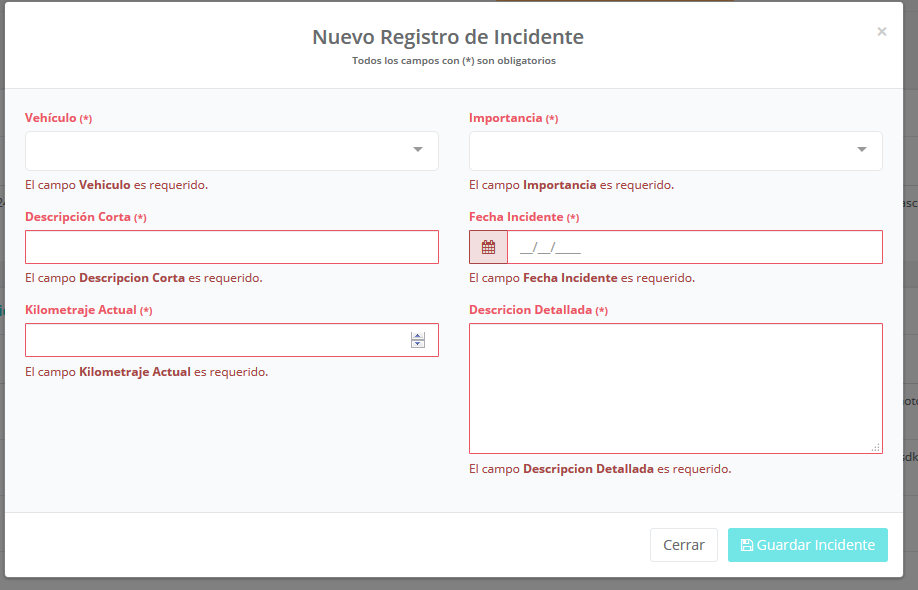
Task: Click the Fecha Incidente label
Action: [516, 217]
